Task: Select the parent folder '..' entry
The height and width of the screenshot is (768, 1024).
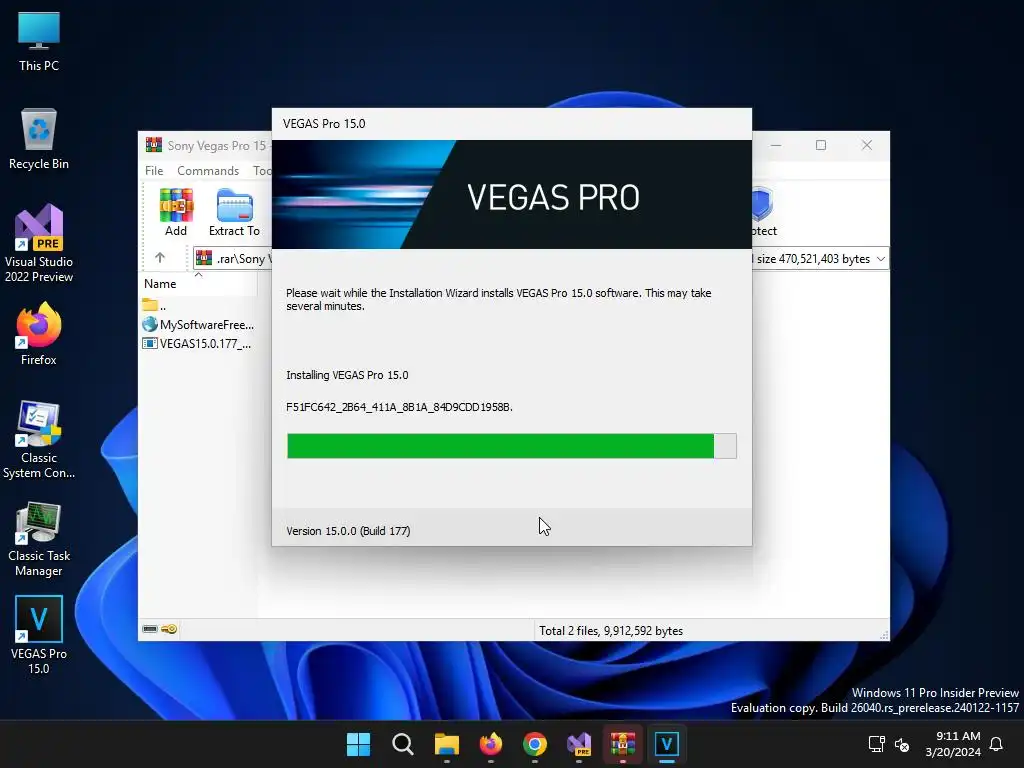Action: coord(154,305)
